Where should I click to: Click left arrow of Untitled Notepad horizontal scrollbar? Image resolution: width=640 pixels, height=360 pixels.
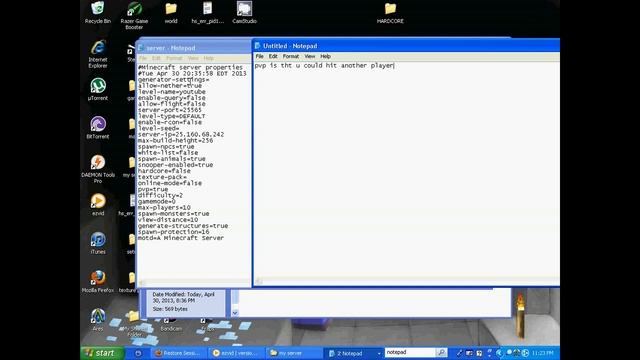(x=259, y=282)
